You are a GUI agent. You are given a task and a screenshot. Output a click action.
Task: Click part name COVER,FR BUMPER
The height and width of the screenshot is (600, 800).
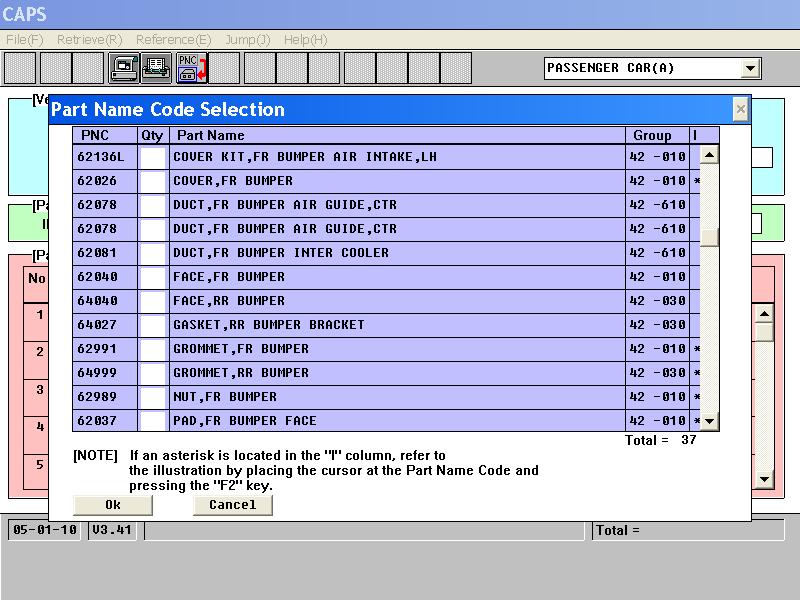tap(233, 181)
